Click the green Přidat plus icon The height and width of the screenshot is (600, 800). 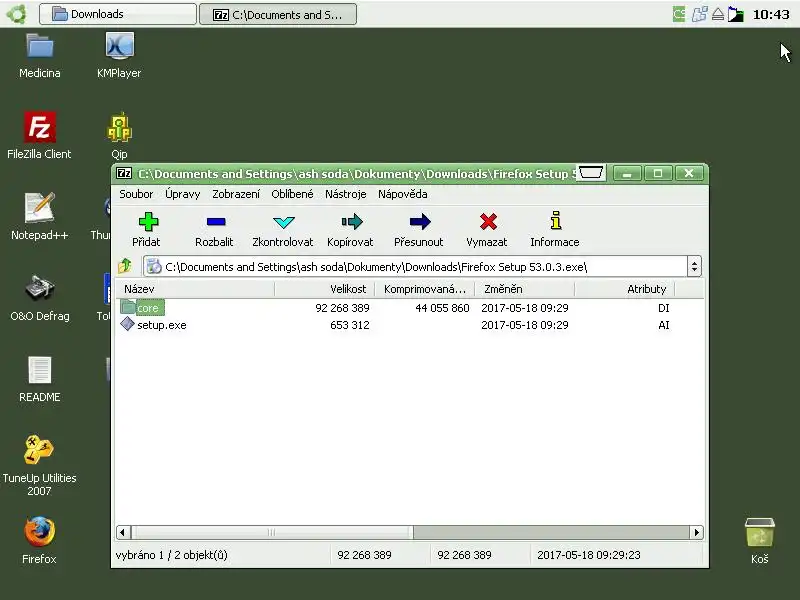[x=148, y=222]
